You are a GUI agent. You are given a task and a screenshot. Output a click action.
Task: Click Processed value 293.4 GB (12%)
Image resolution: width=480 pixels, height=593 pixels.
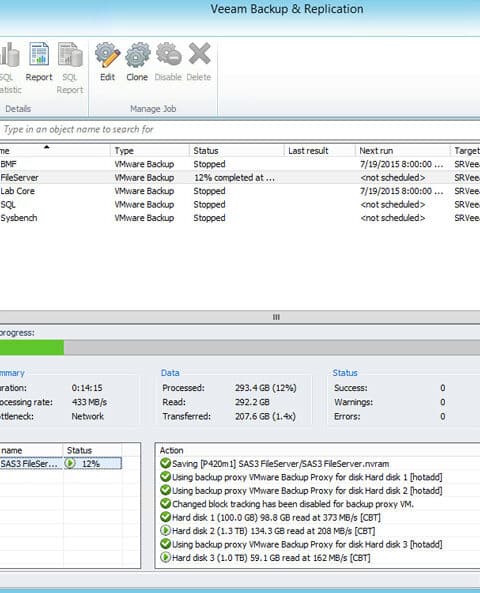pos(266,388)
